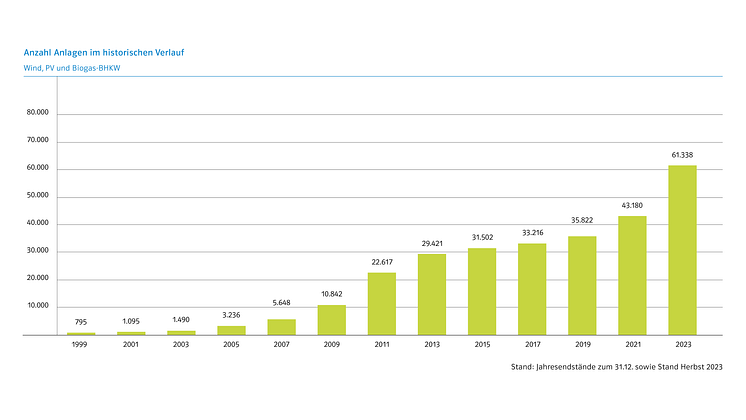Click the y-axis label 20.000
Viewport: 746px width, 420px height.
[38, 278]
